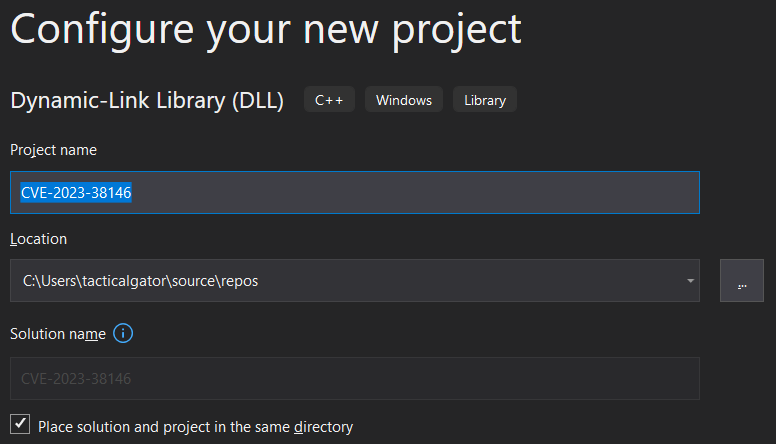Click empty area of Location combo box
The image size is (776, 444).
(470, 281)
